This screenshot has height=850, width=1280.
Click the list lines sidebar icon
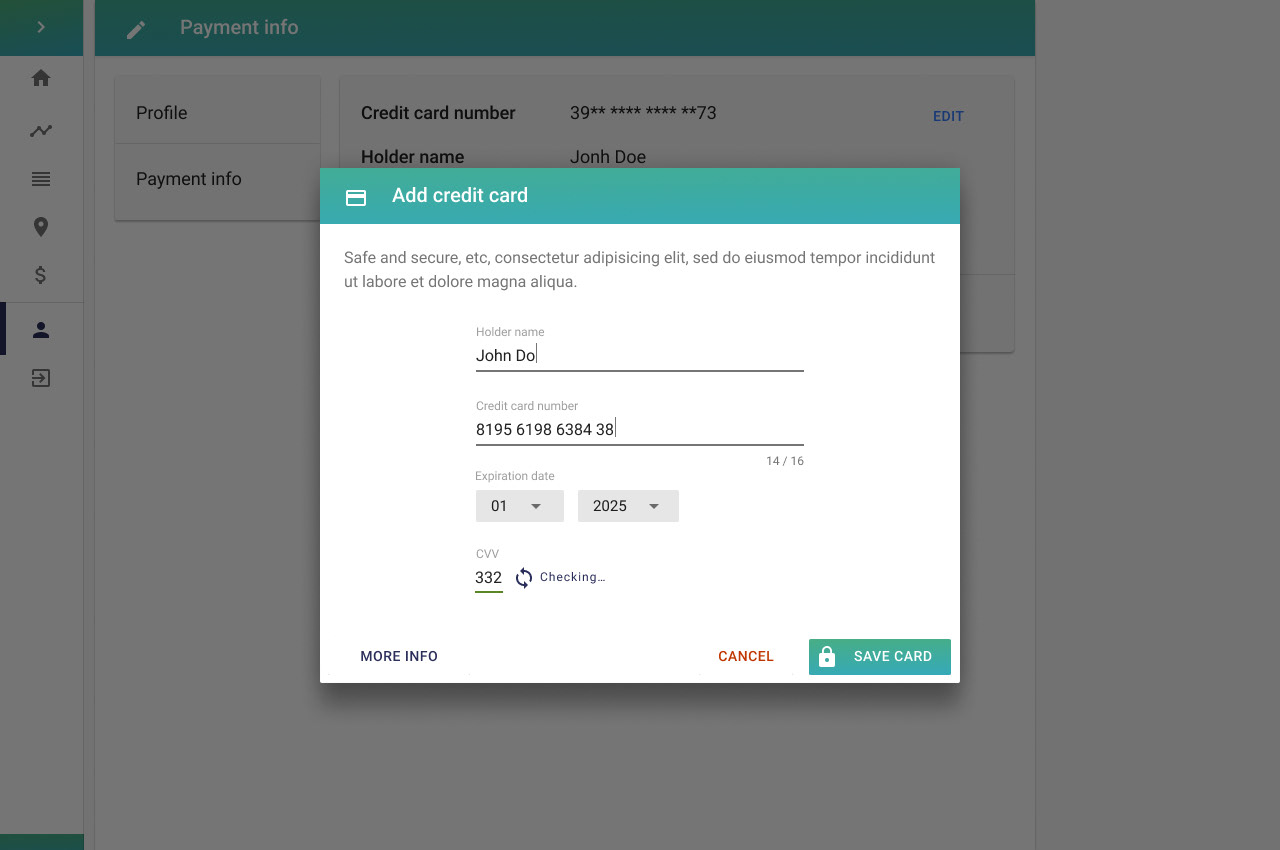coord(41,179)
